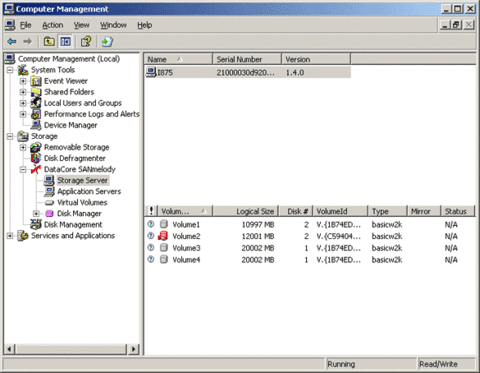Click the DataCore SANmelody icon
The image size is (480, 373).
click(36, 169)
